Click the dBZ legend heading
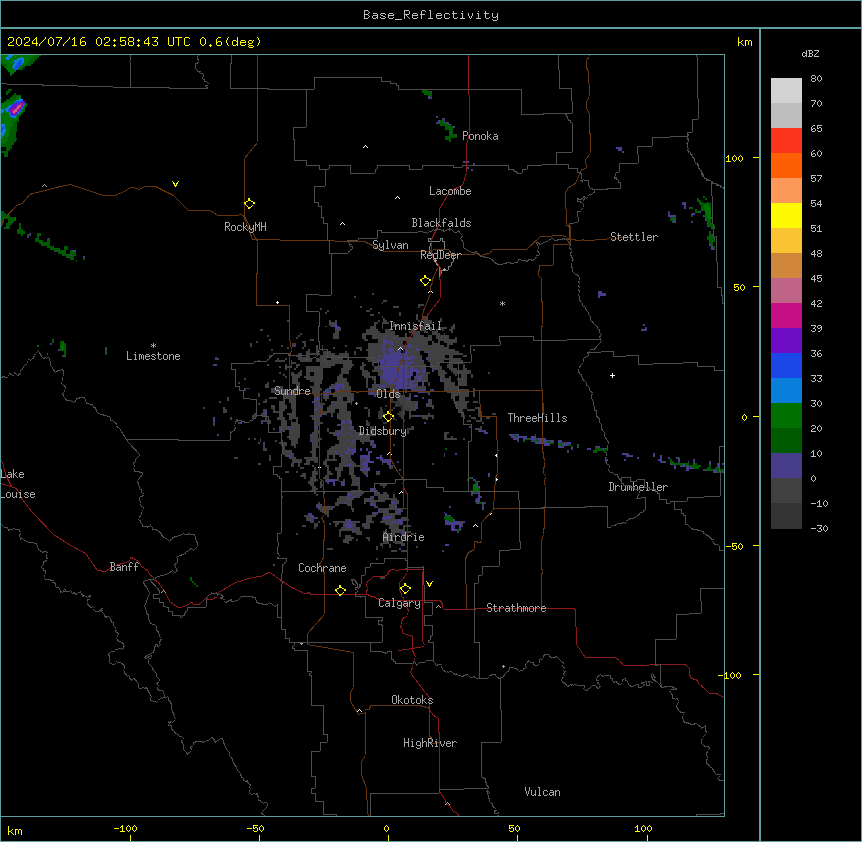This screenshot has height=842, width=862. click(x=810, y=53)
